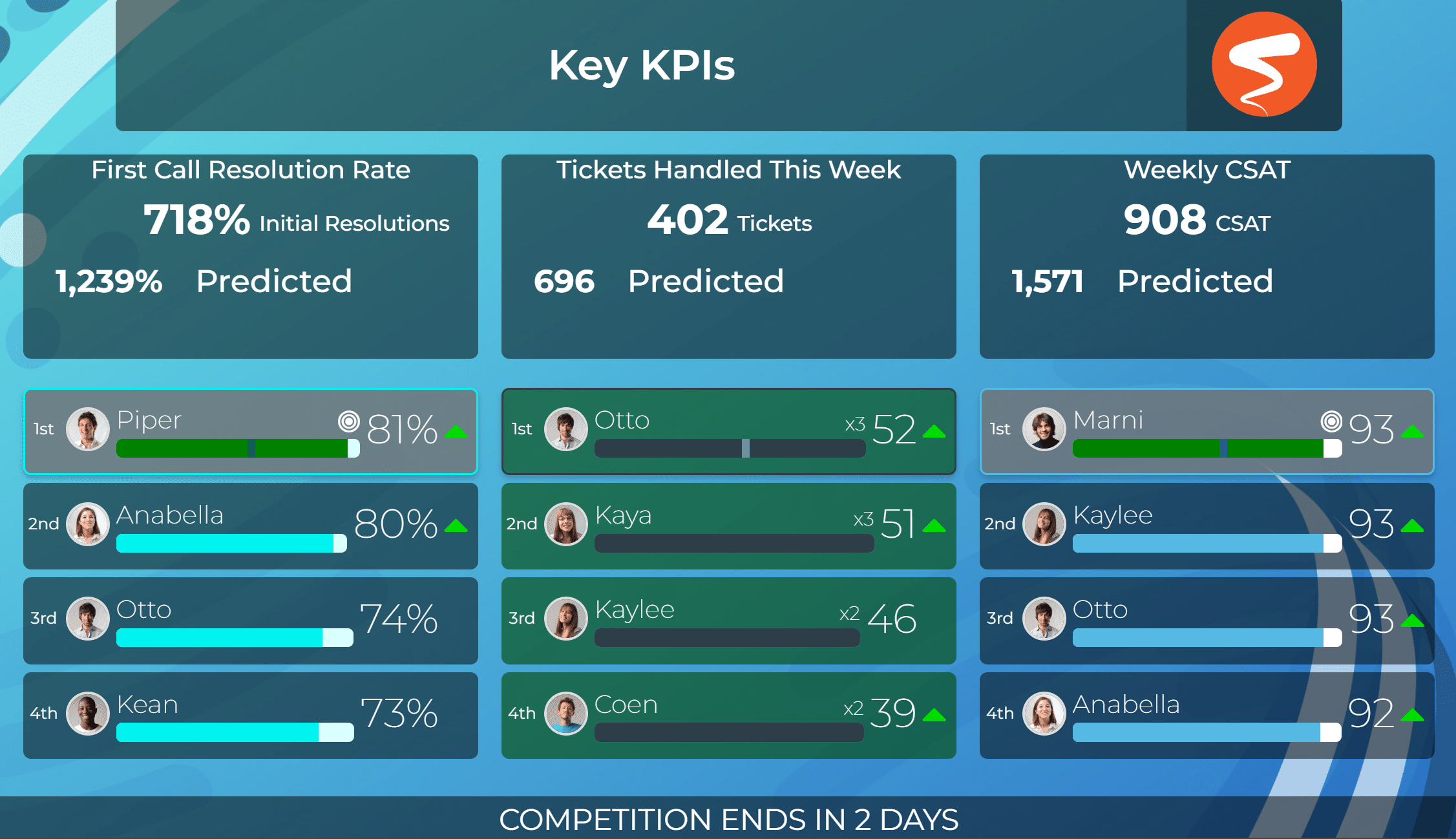Click the orange S logo icon
The width and height of the screenshot is (1456, 839).
(x=1264, y=64)
